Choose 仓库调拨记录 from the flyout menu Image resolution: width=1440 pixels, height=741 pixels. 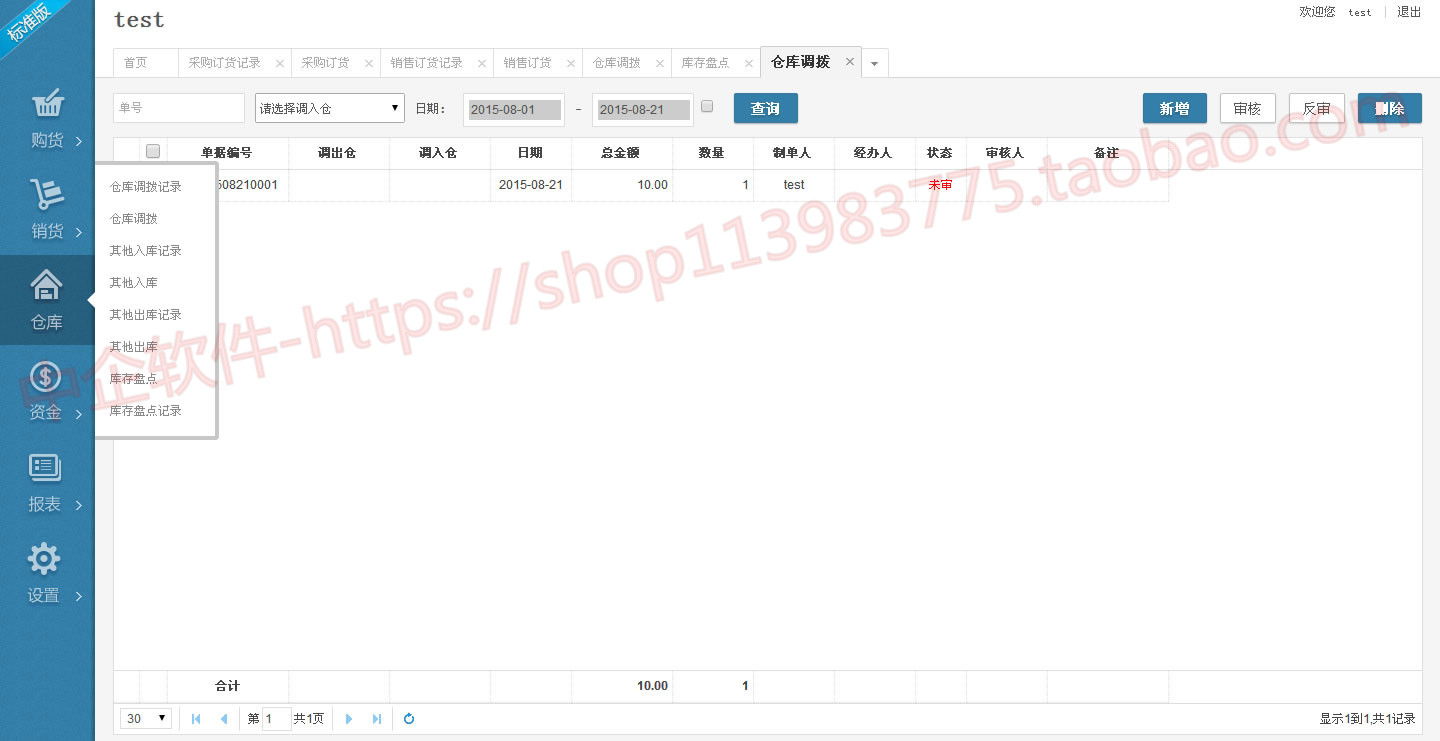pos(146,187)
